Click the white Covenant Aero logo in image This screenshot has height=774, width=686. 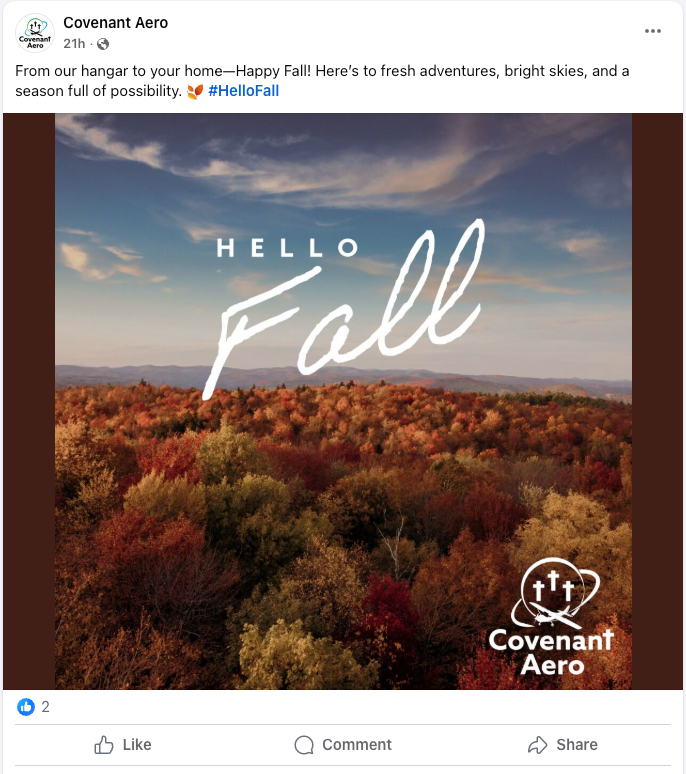tap(551, 620)
